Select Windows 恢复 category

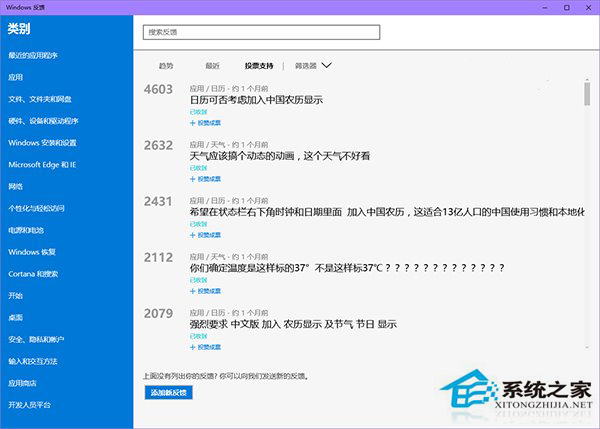(32, 252)
